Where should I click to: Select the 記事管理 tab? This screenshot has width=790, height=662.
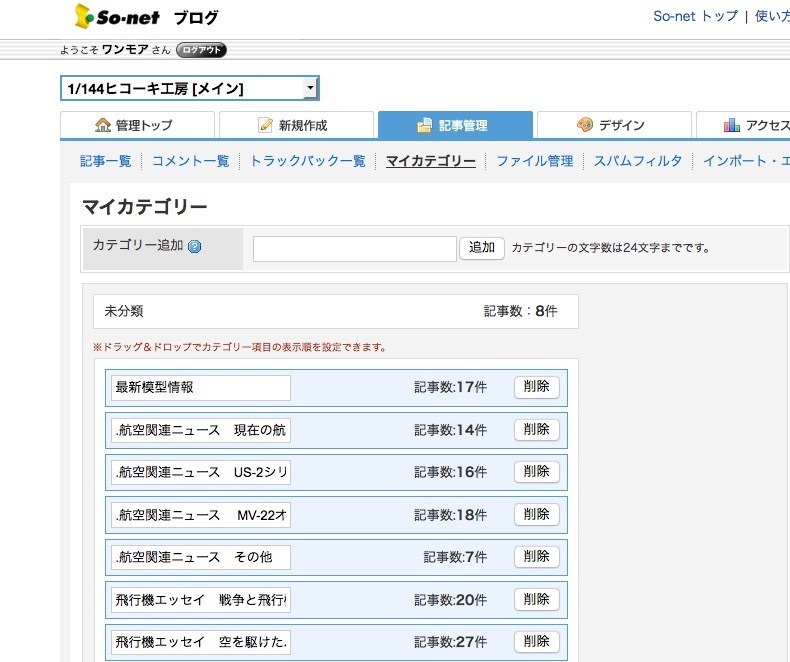[455, 125]
